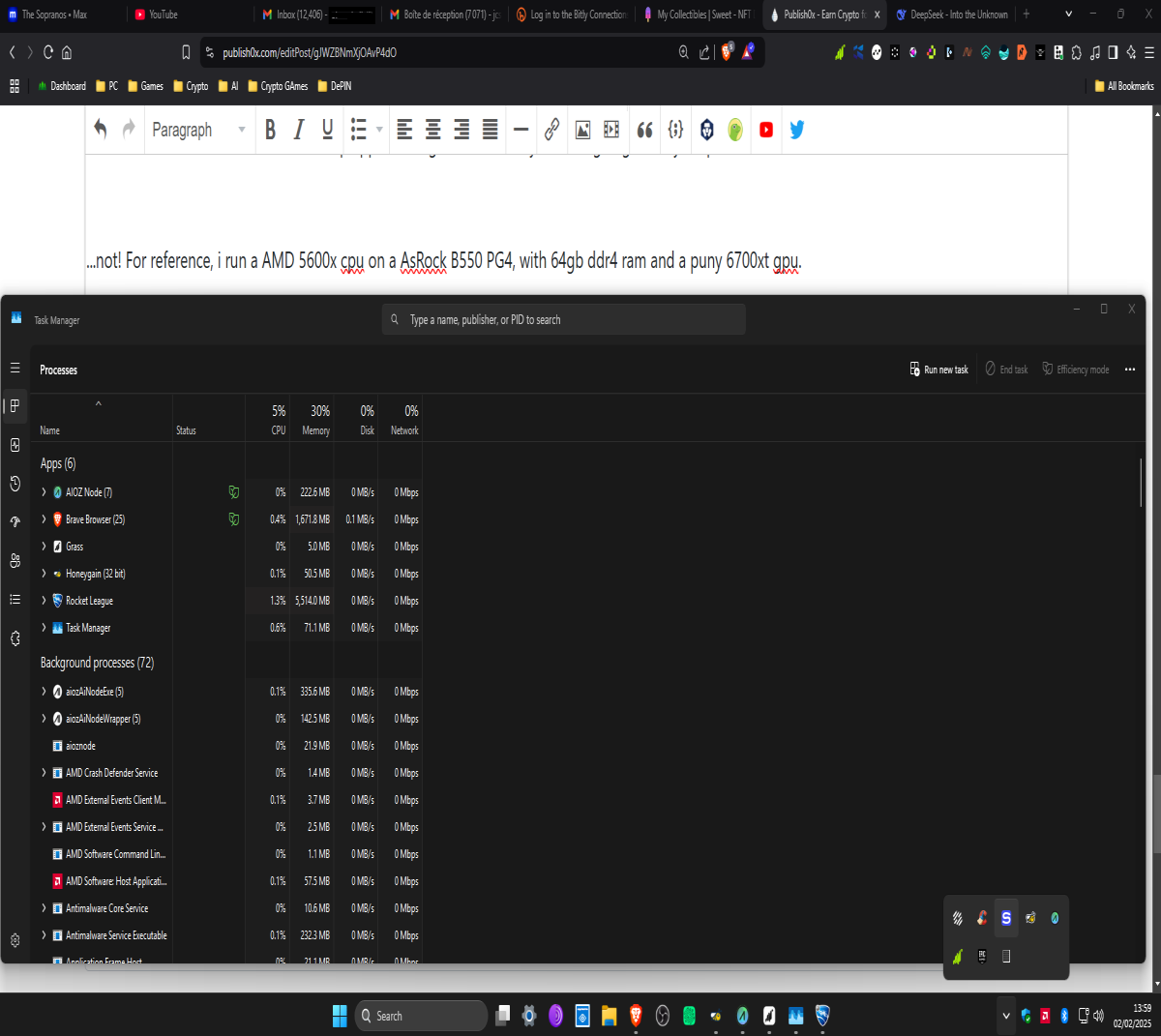Align text right in editor
The width and height of the screenshot is (1161, 1036).
[x=462, y=130]
